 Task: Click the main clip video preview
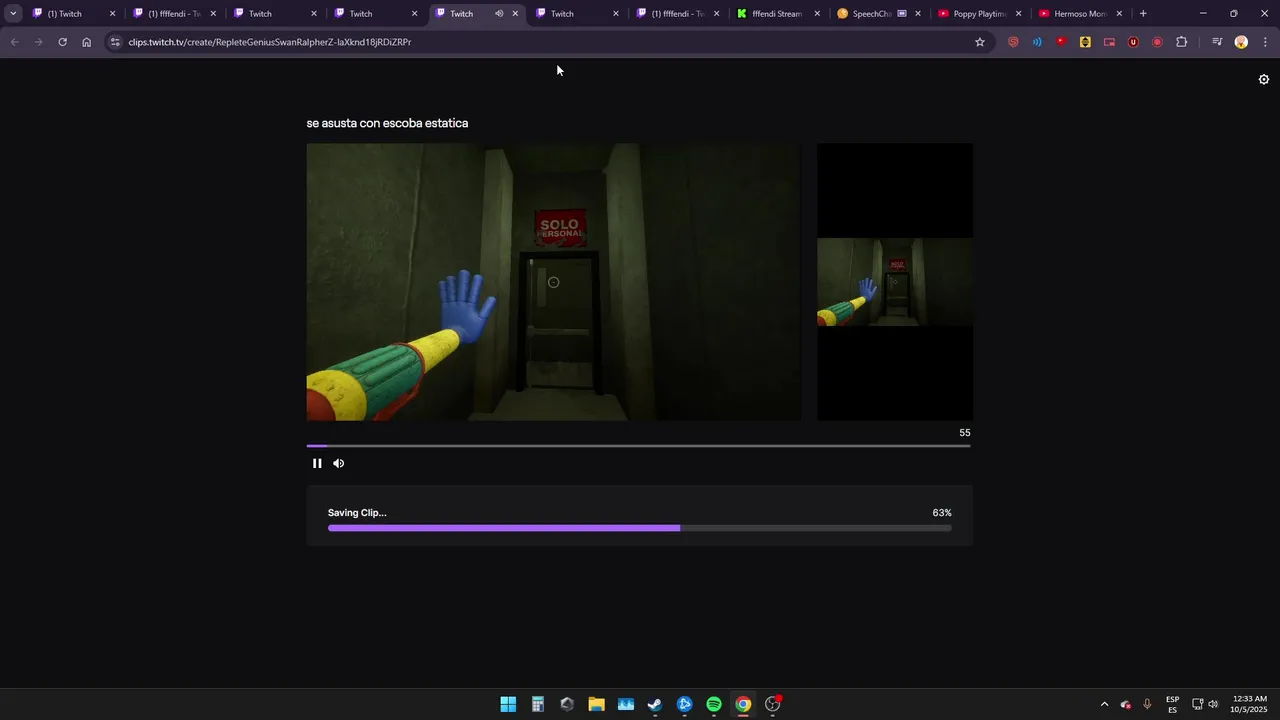tap(554, 282)
